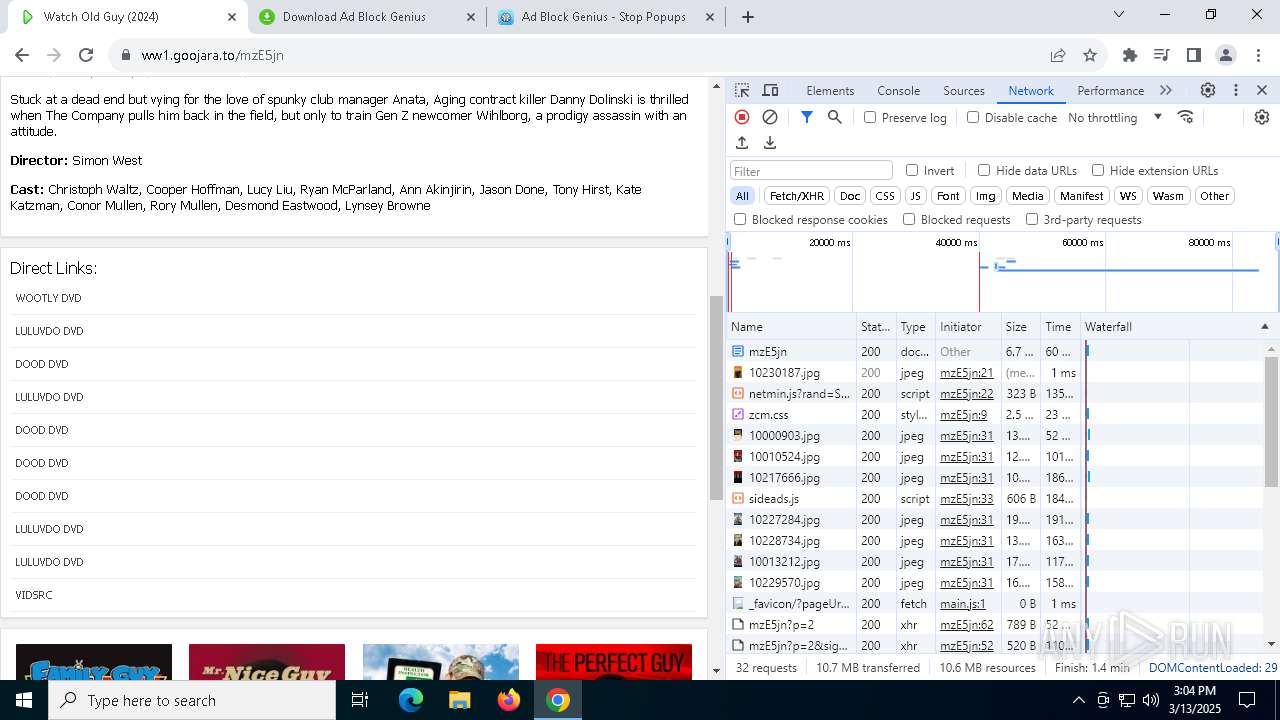The image size is (1280, 720).
Task: Check 3rd-party requests
Action: [x=1032, y=219]
